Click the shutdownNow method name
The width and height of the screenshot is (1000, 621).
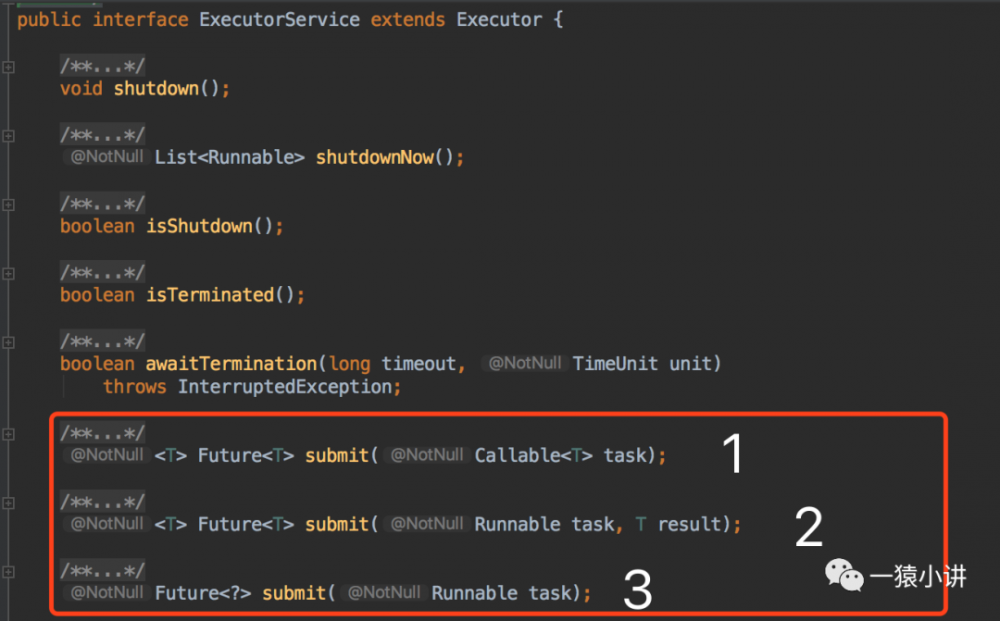click(x=374, y=157)
